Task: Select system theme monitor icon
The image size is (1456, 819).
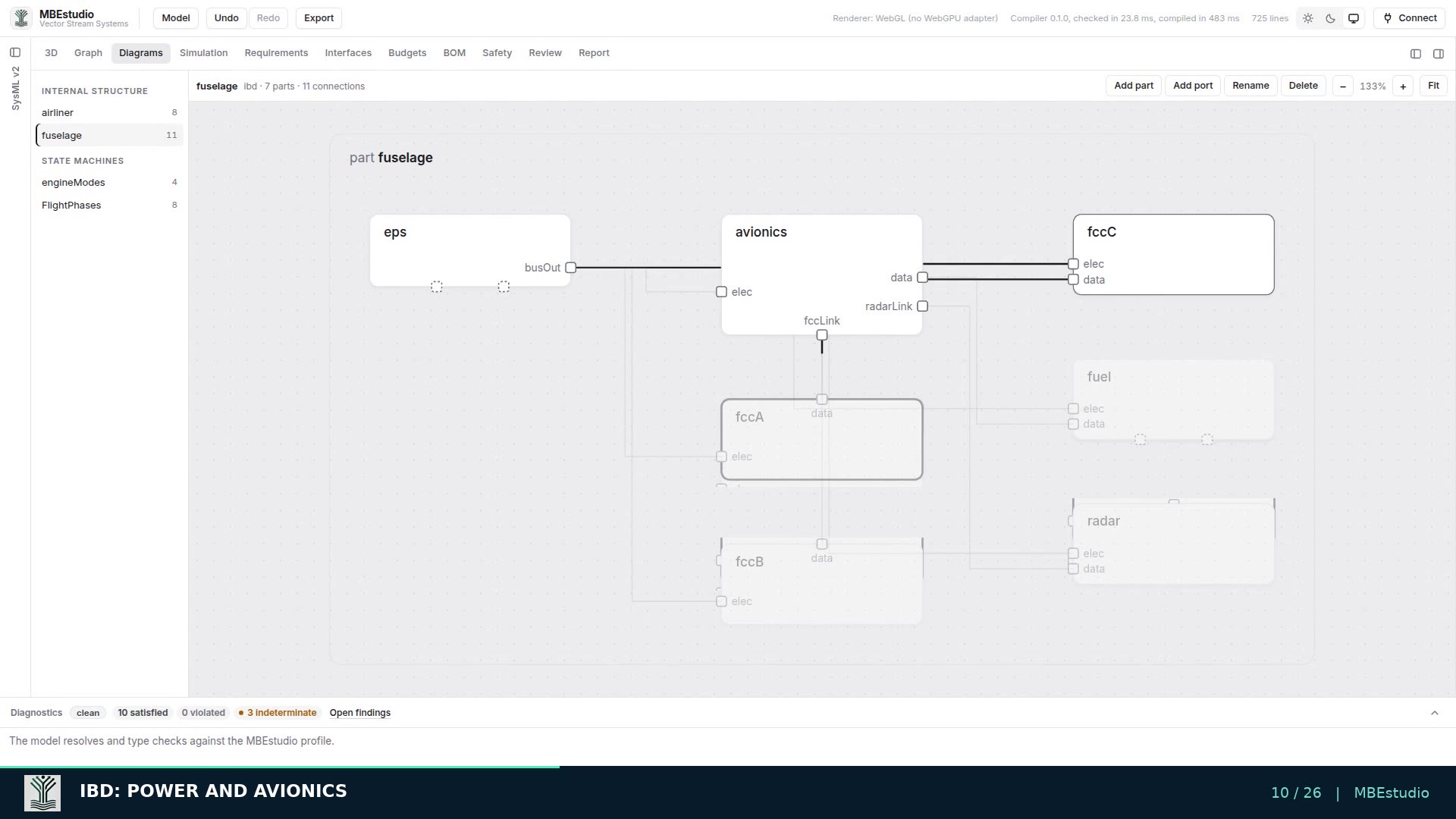Action: pos(1354,18)
